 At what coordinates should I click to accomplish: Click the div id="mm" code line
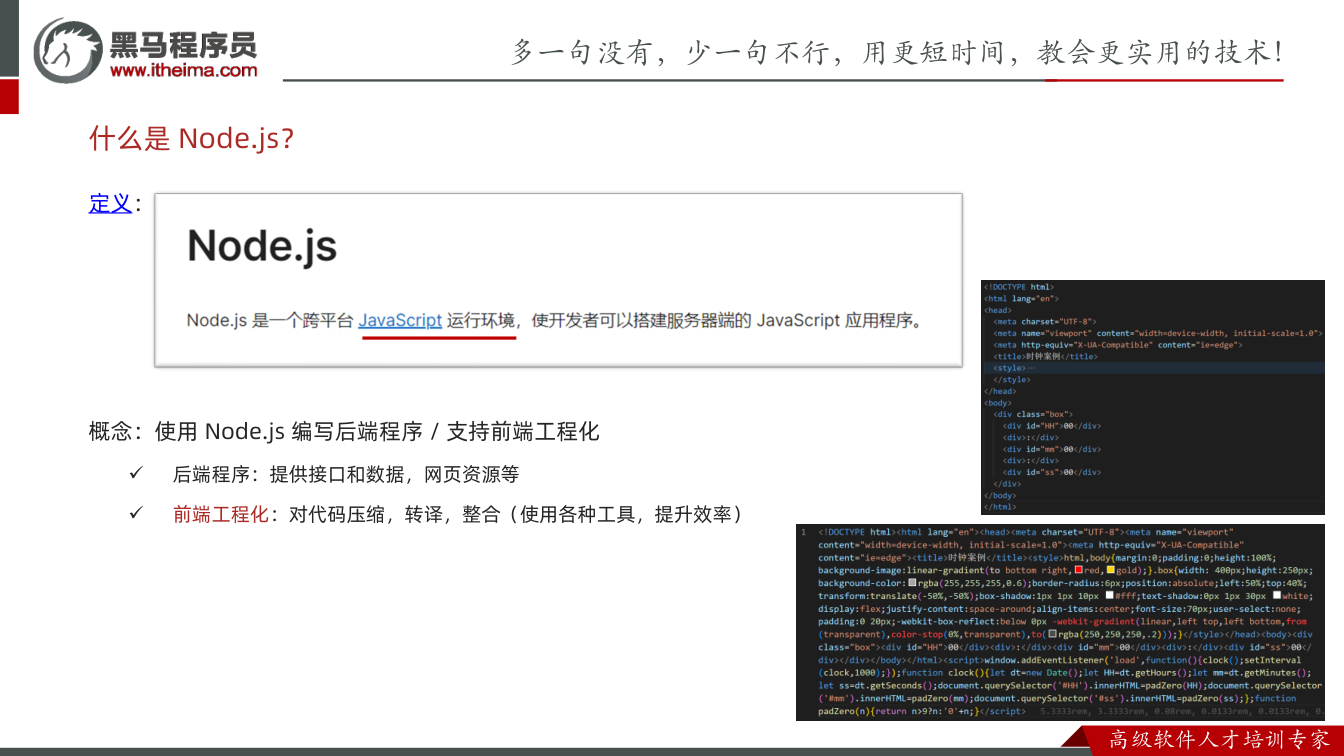click(1052, 449)
